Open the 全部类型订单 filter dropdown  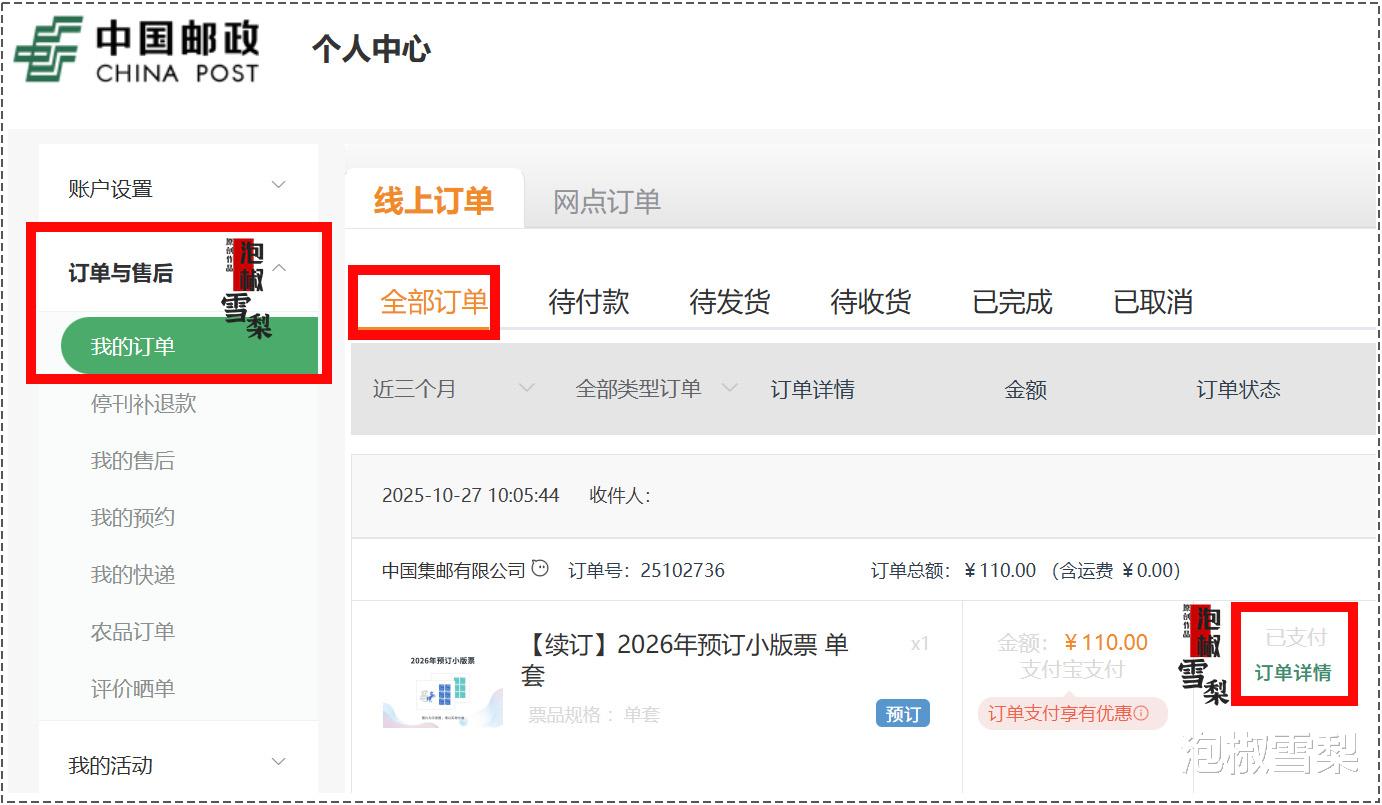tap(657, 388)
